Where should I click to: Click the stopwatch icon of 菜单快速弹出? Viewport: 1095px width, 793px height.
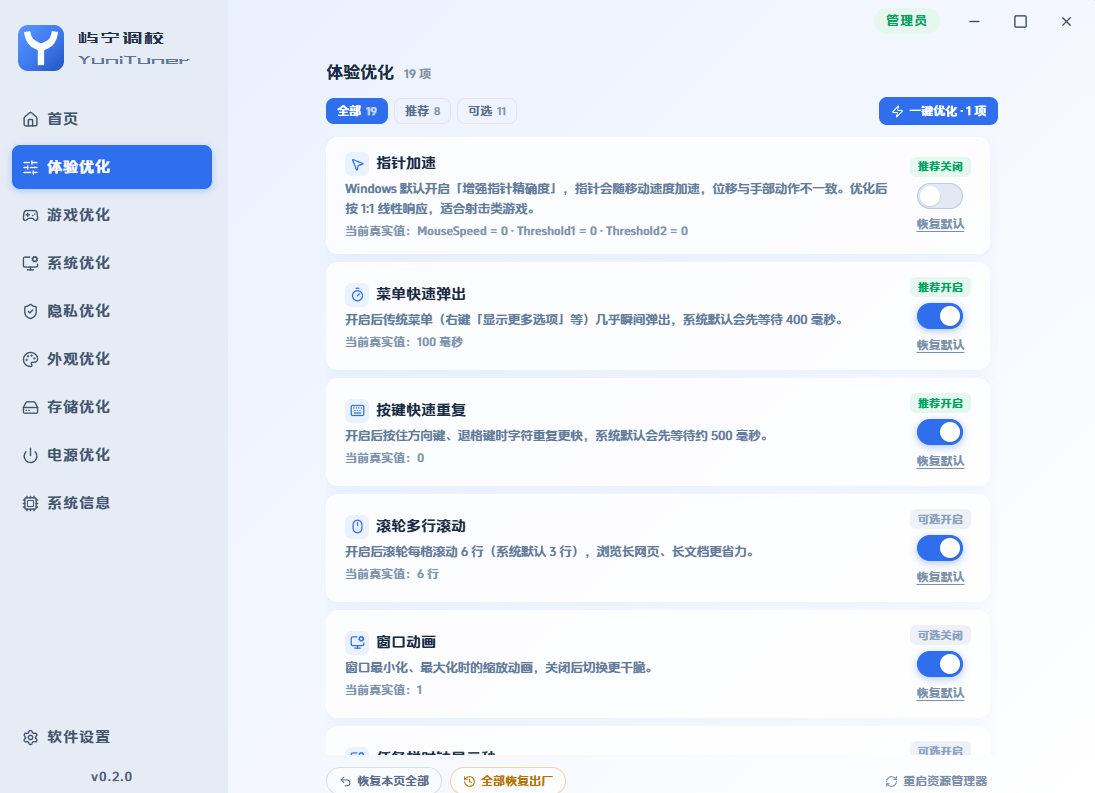(x=357, y=295)
